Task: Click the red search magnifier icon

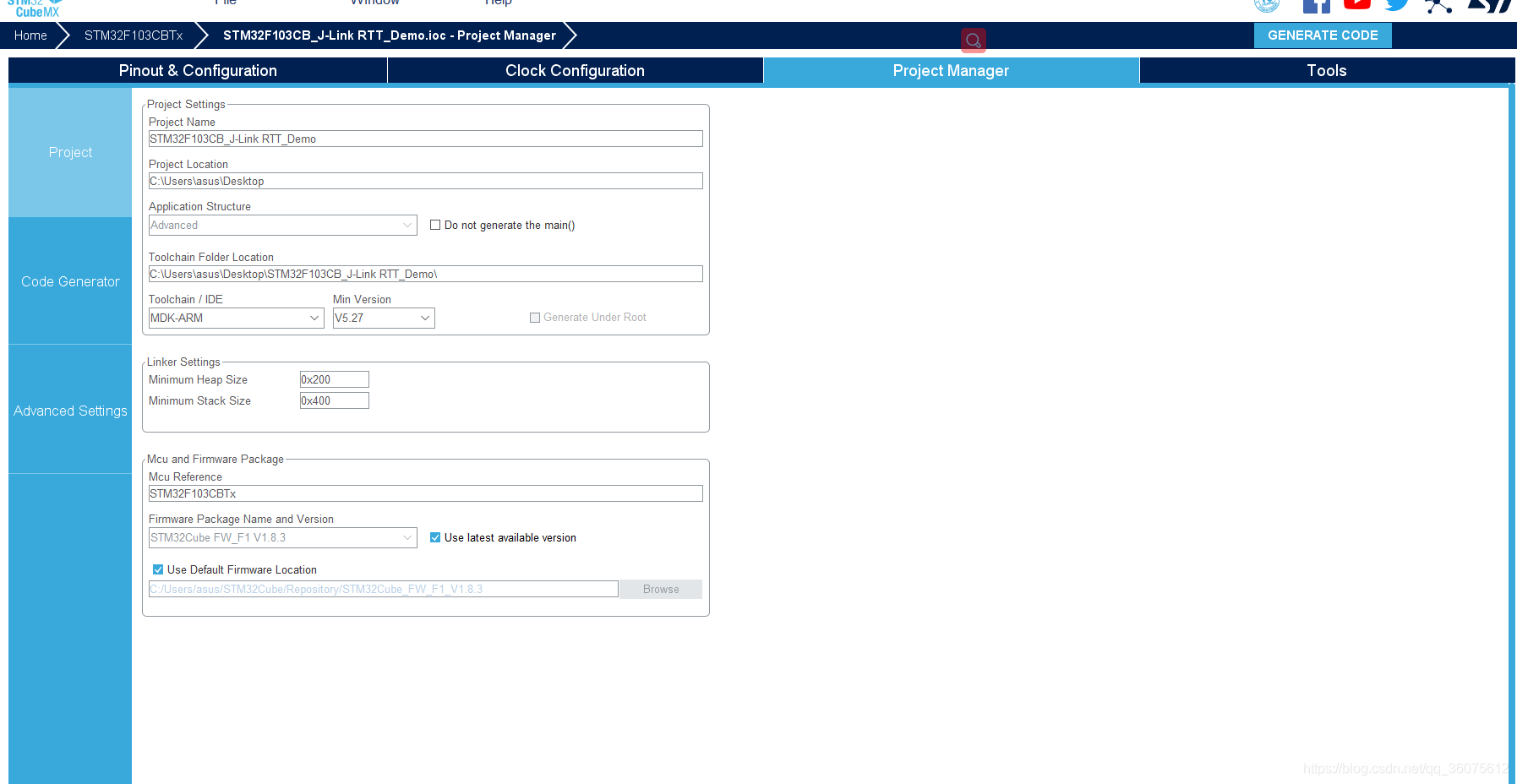Action: pos(974,40)
